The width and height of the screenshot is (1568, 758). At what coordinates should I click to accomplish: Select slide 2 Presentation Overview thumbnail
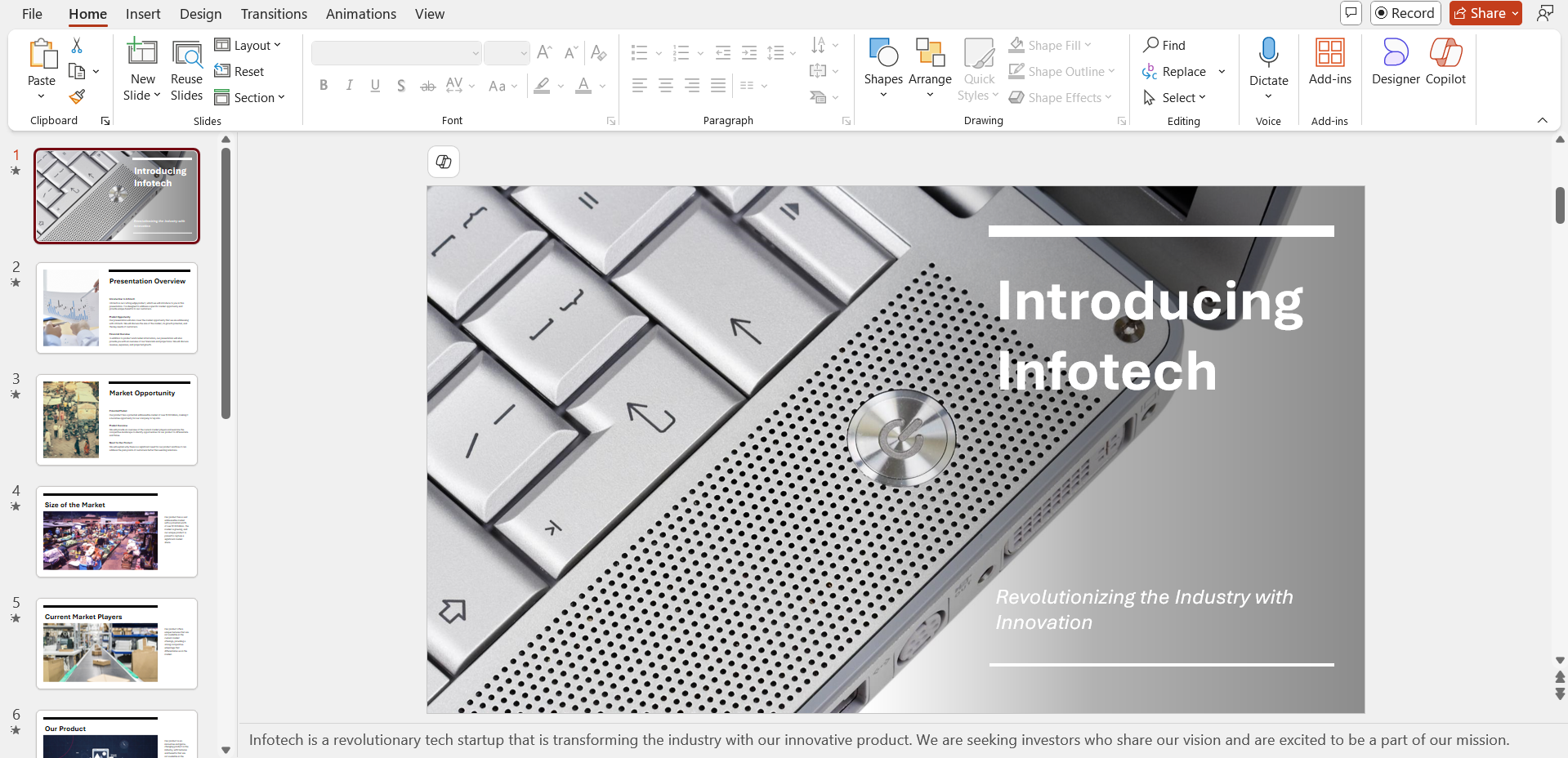tap(117, 308)
